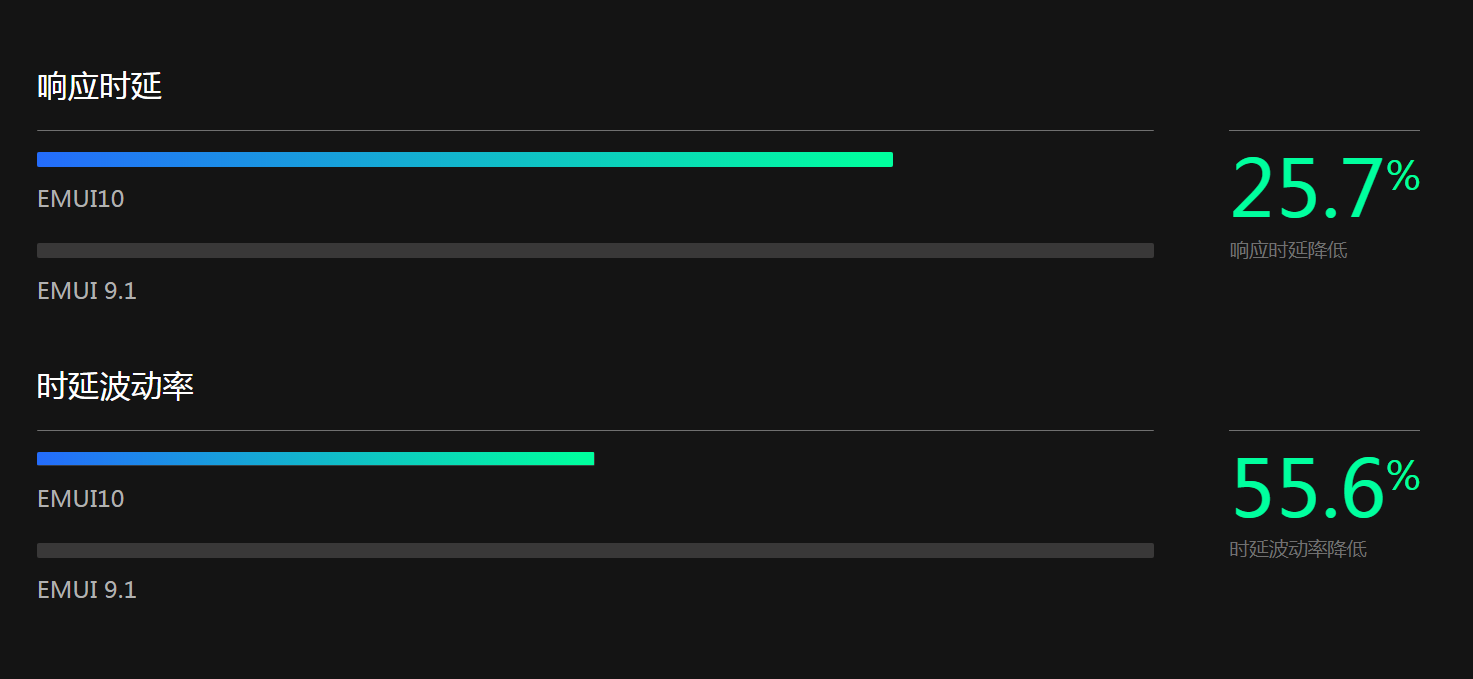Click the short divider line above 25.7%
Screen dimensions: 1473x679
(1324, 130)
